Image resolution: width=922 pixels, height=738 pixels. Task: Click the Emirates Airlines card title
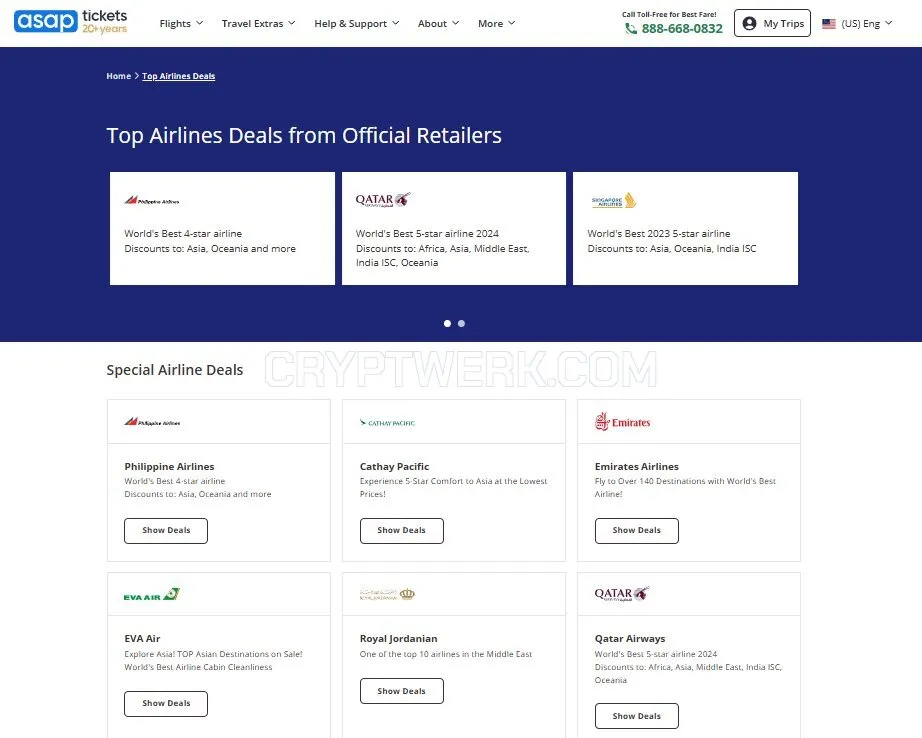pyautogui.click(x=637, y=466)
